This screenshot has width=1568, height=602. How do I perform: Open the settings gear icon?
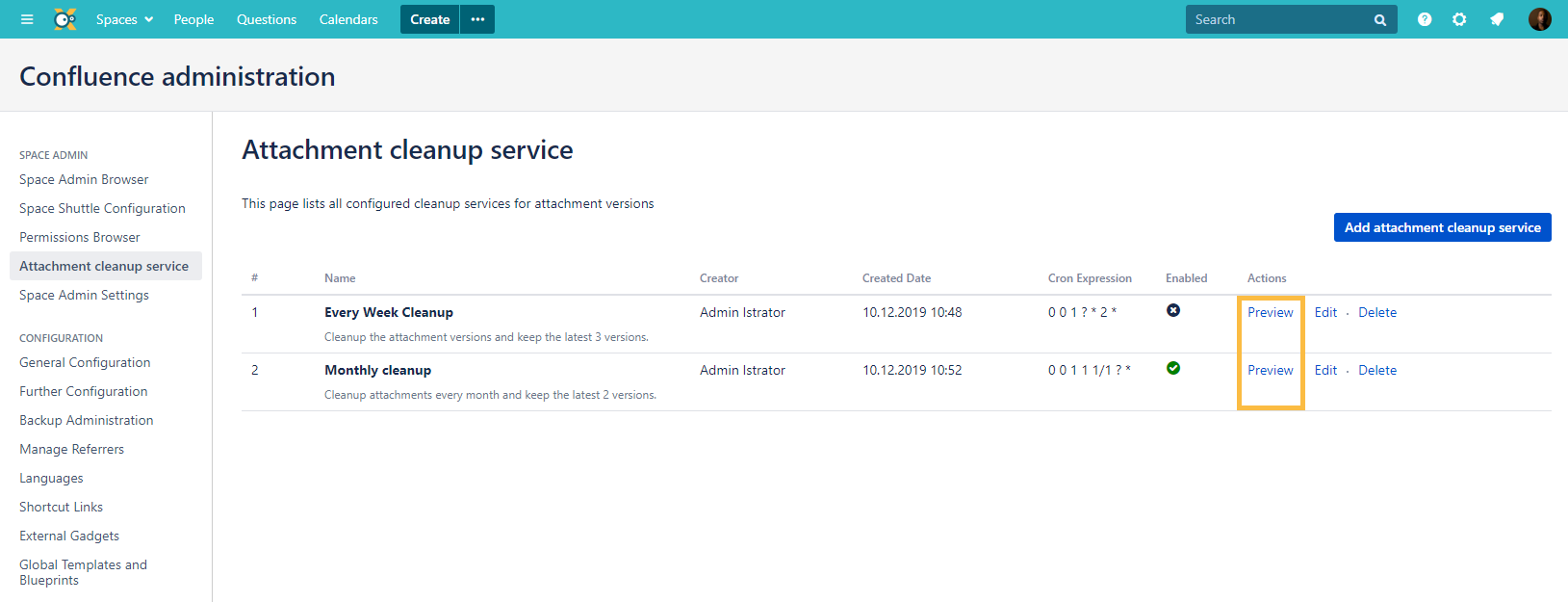1459,19
